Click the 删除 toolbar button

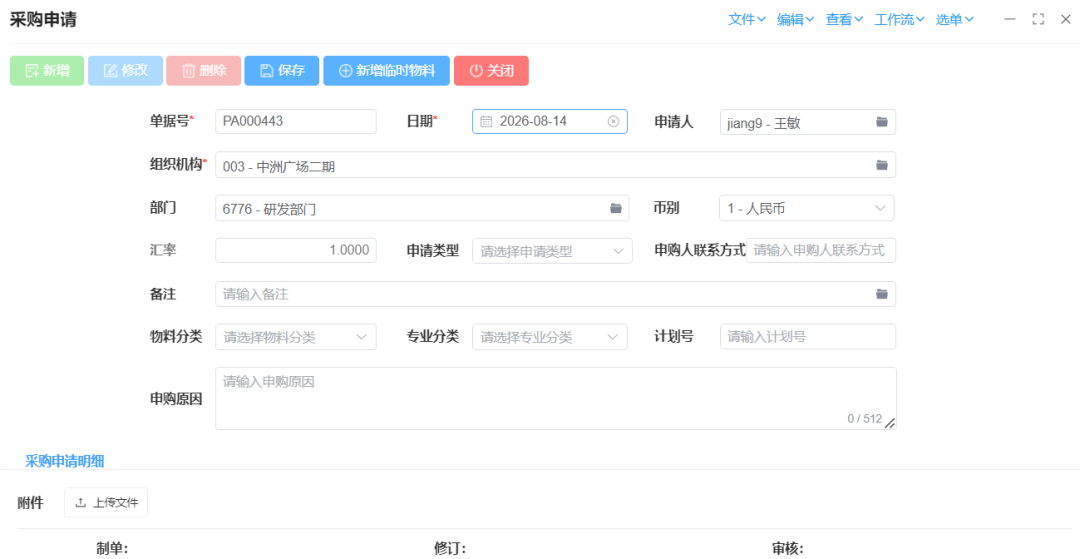[x=203, y=71]
